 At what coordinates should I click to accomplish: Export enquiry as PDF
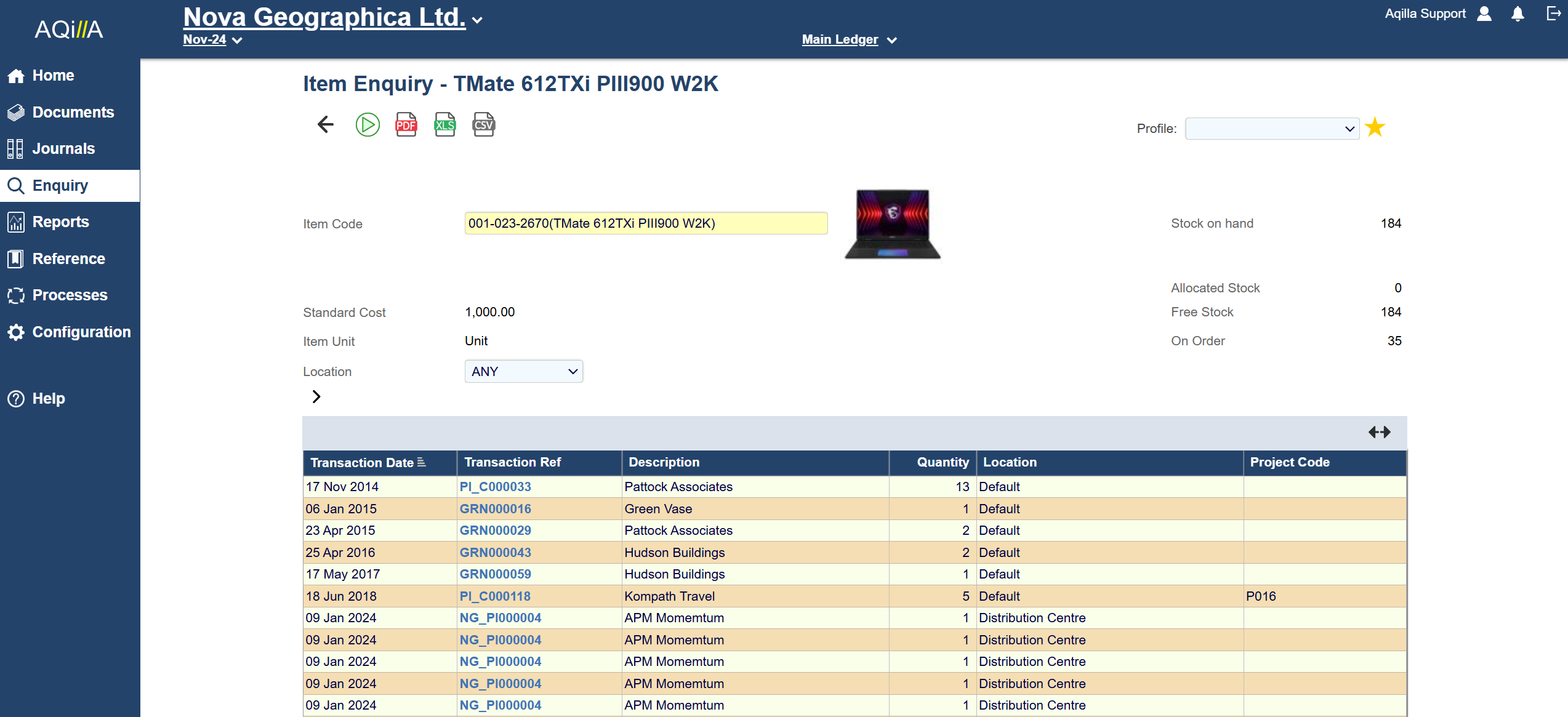click(x=406, y=125)
